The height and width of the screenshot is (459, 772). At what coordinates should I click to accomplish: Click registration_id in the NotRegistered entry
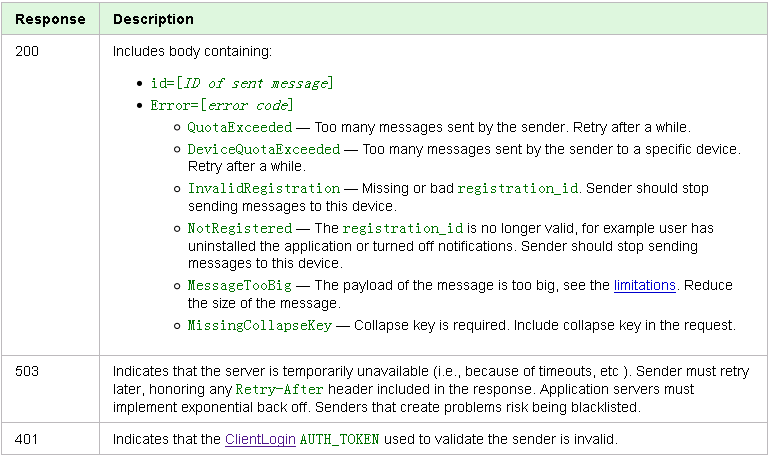403,229
